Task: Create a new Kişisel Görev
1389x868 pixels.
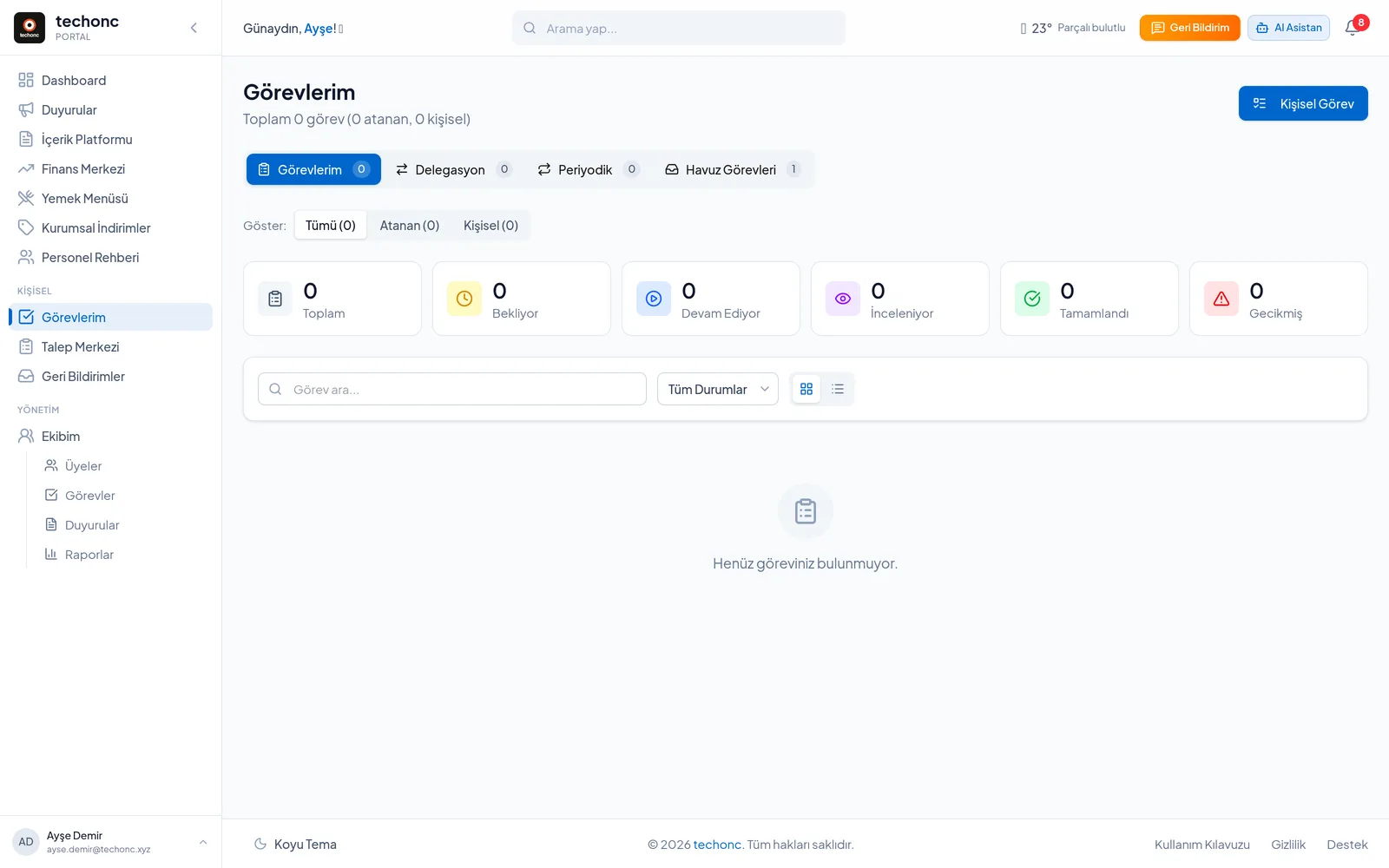Action: [x=1303, y=103]
